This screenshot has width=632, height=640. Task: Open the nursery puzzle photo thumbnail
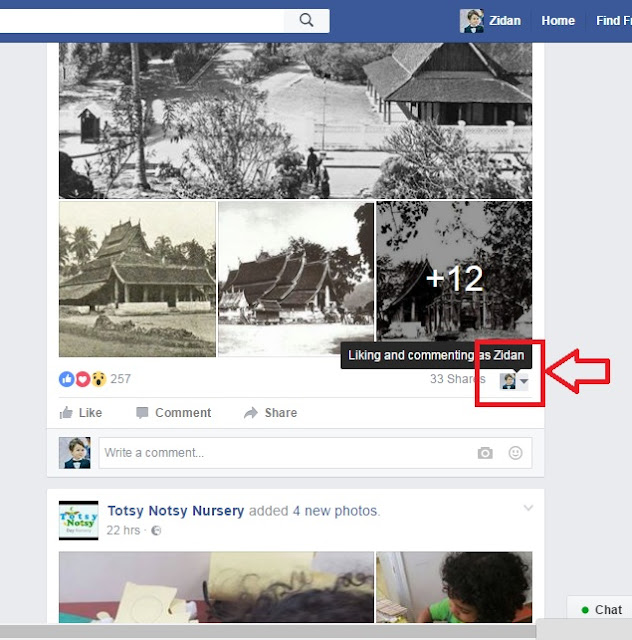(216, 587)
